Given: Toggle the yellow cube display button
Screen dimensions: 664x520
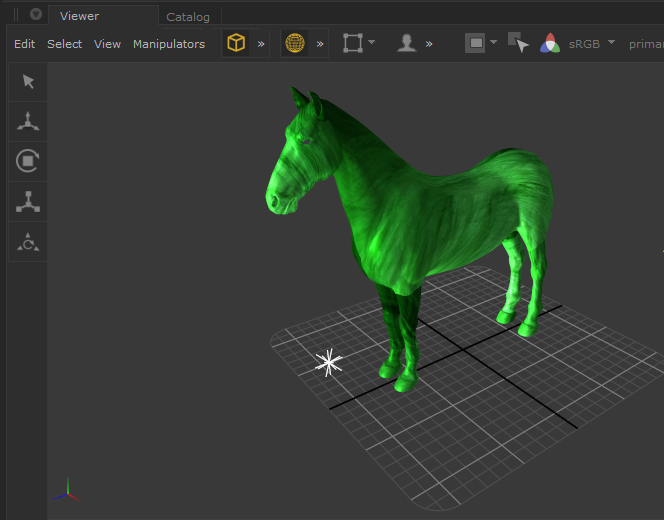Looking at the screenshot, I should click(x=236, y=43).
